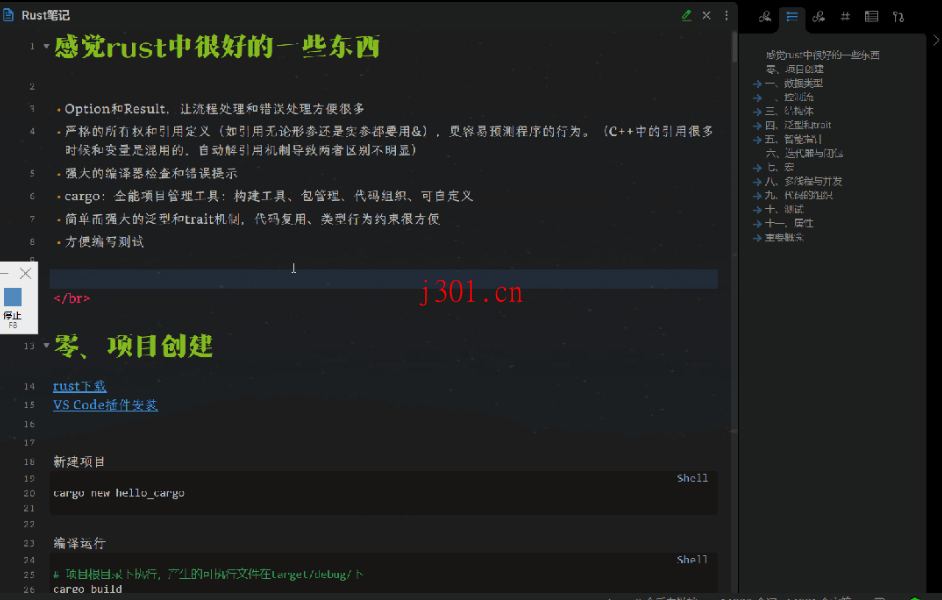Jump to 九、代码的组织 in outline
942x600 pixels.
[798, 195]
